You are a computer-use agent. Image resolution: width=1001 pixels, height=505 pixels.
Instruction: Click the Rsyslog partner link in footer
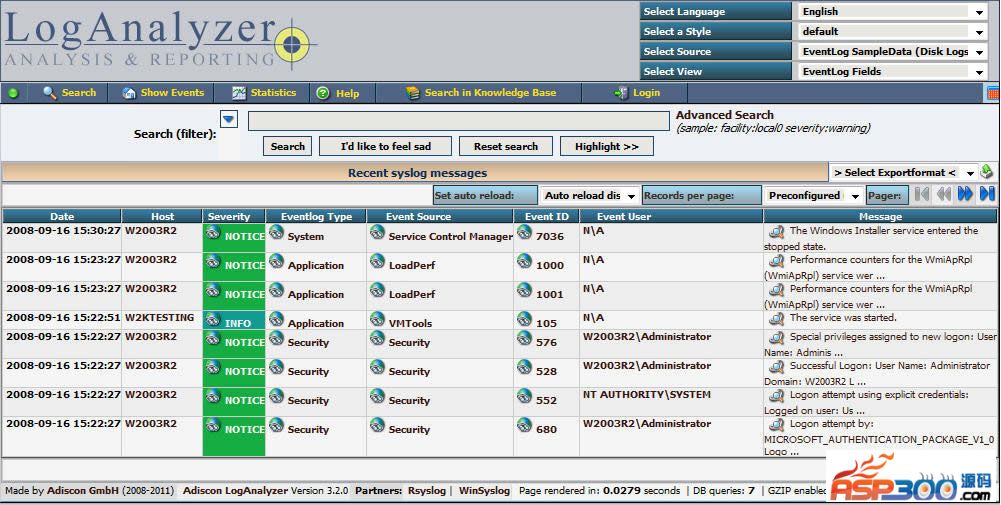429,491
